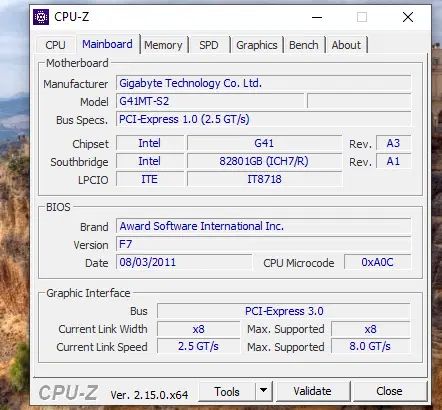Switch to the Bench tab
This screenshot has width=442, height=410.
[304, 45]
